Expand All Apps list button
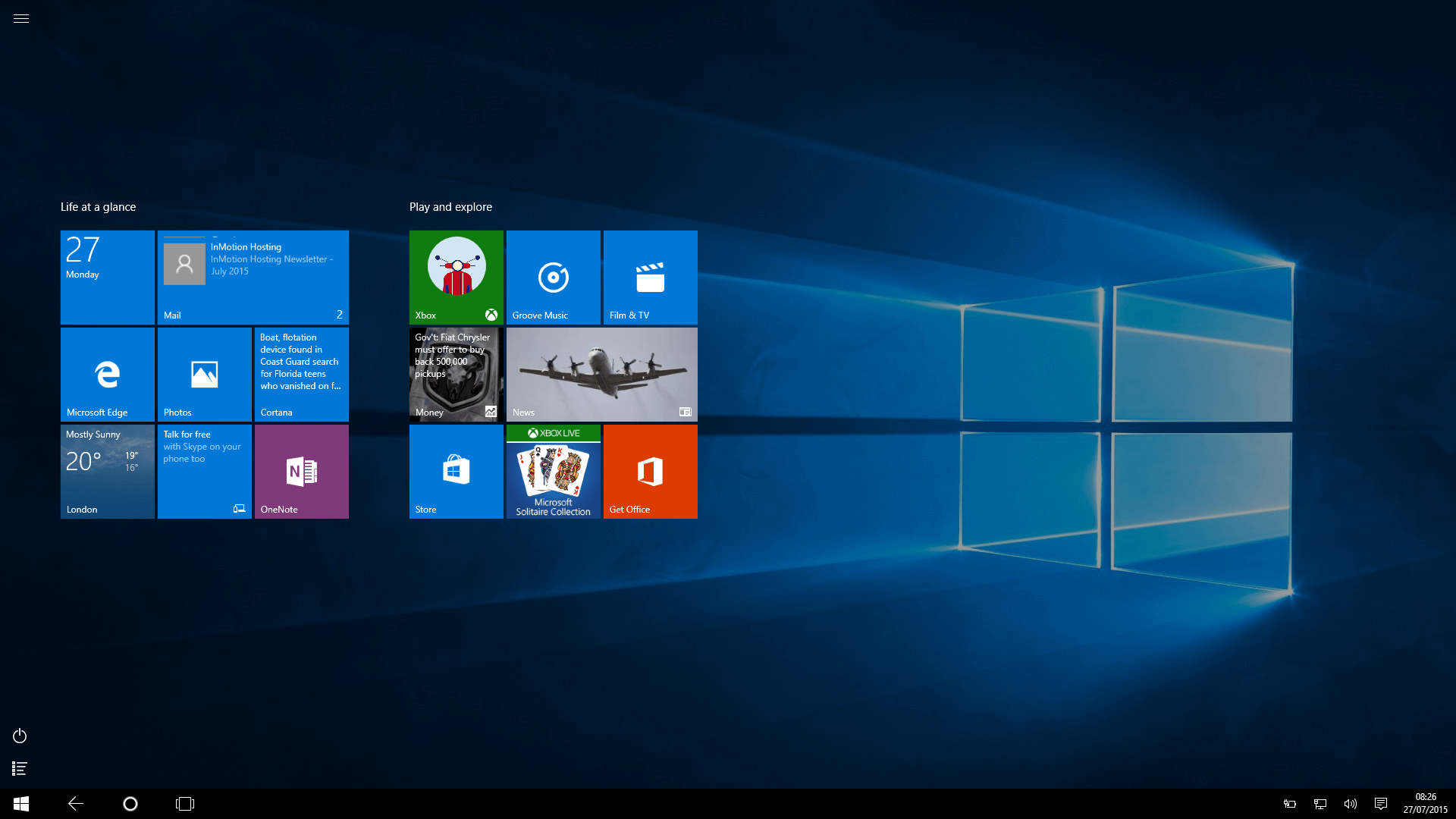The image size is (1456, 819). click(x=19, y=769)
